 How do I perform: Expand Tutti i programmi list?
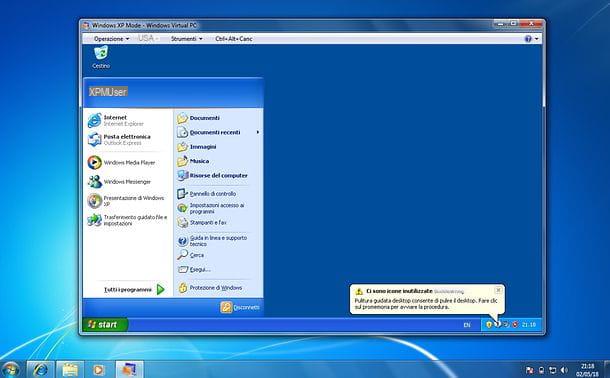pyautogui.click(x=134, y=289)
